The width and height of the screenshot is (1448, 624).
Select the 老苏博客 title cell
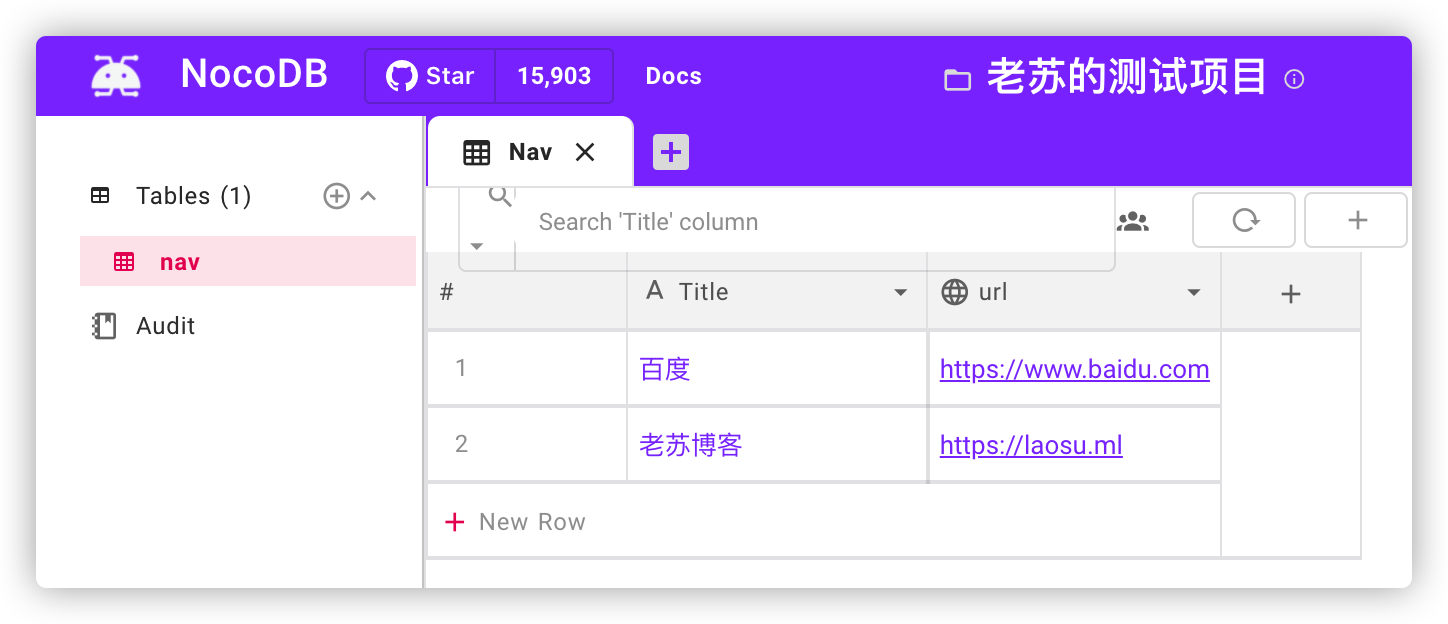[x=777, y=444]
